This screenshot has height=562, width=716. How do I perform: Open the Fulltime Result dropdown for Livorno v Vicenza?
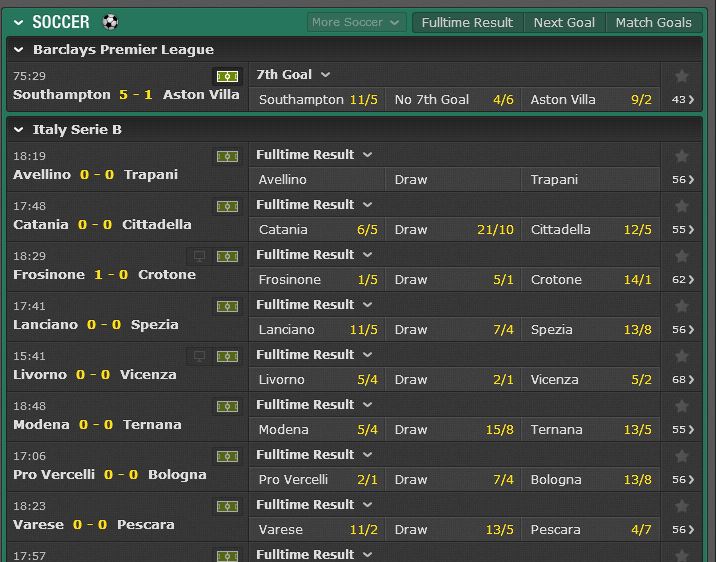pyautogui.click(x=314, y=355)
